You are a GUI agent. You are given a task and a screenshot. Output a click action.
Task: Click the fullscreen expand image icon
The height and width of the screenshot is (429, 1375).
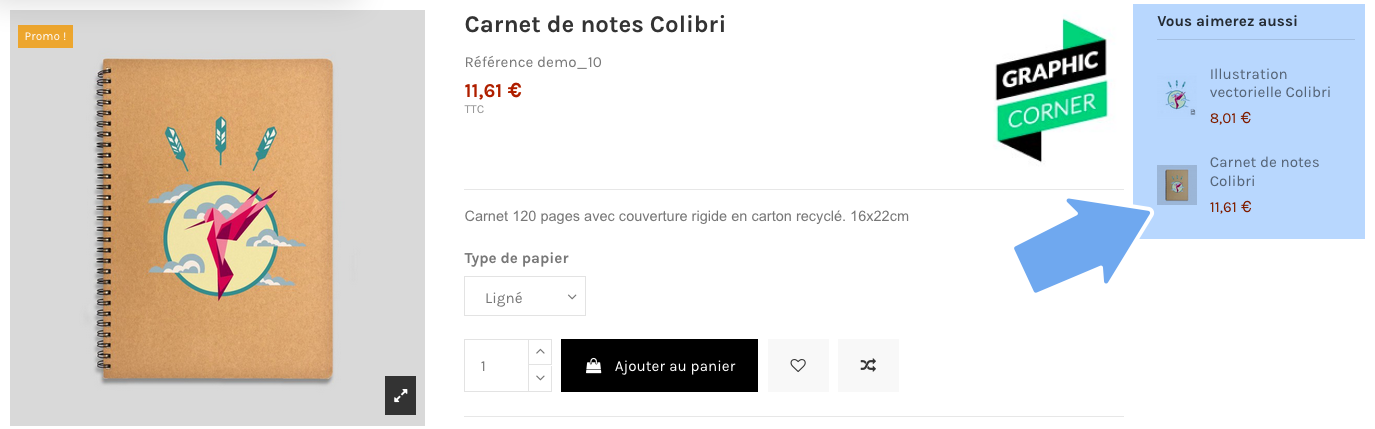400,395
